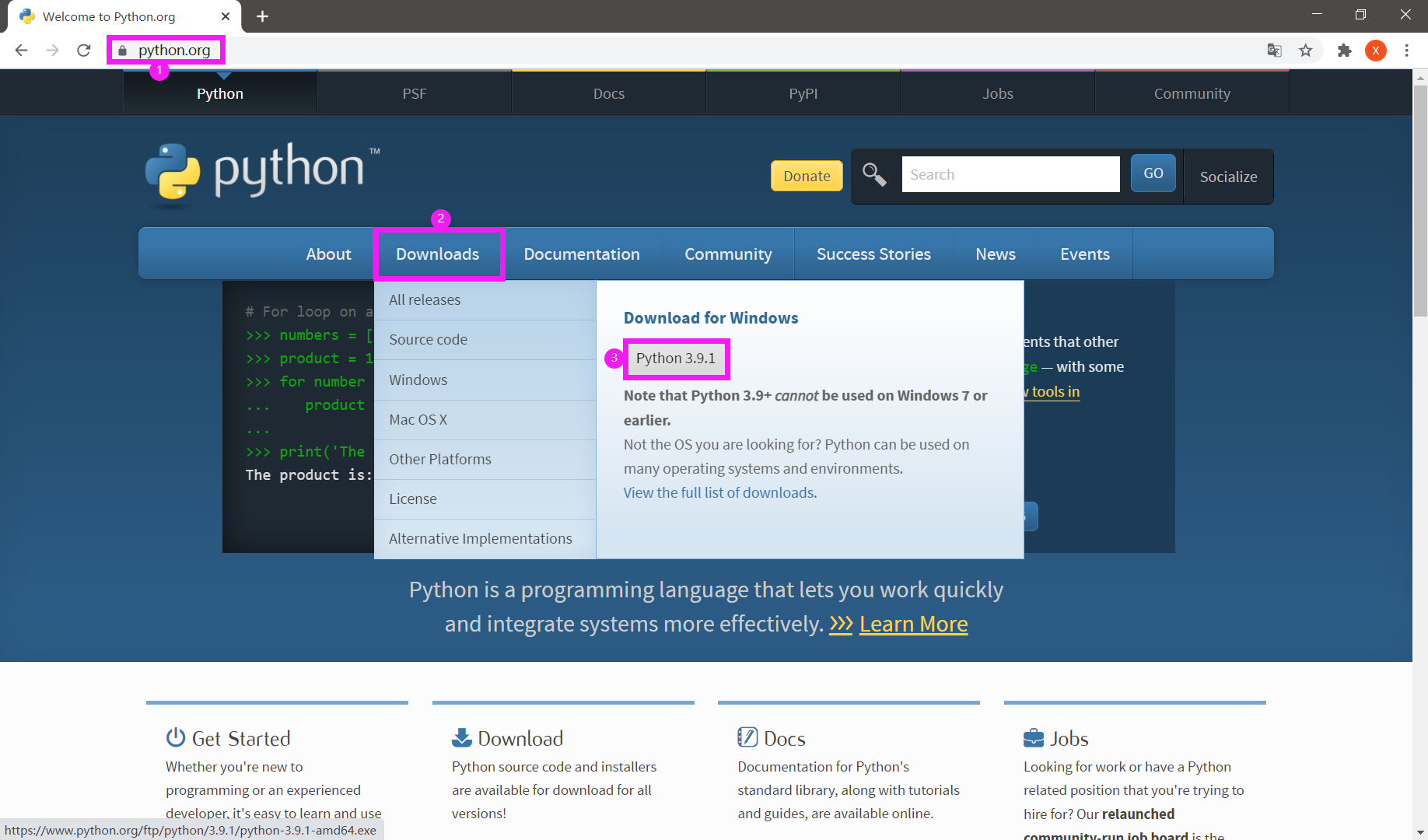
Task: Open the PyPI top navigation tab
Action: 803,93
